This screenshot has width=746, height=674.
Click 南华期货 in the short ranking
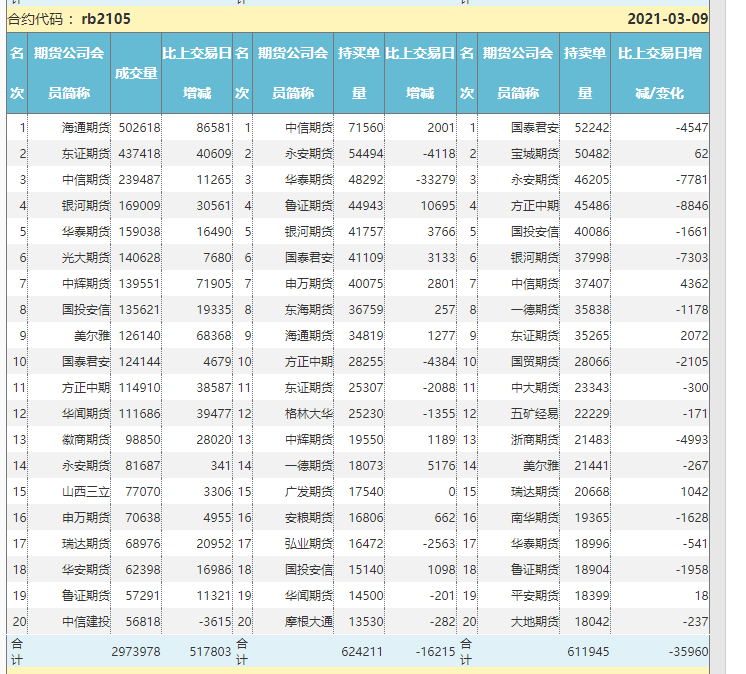coord(535,518)
